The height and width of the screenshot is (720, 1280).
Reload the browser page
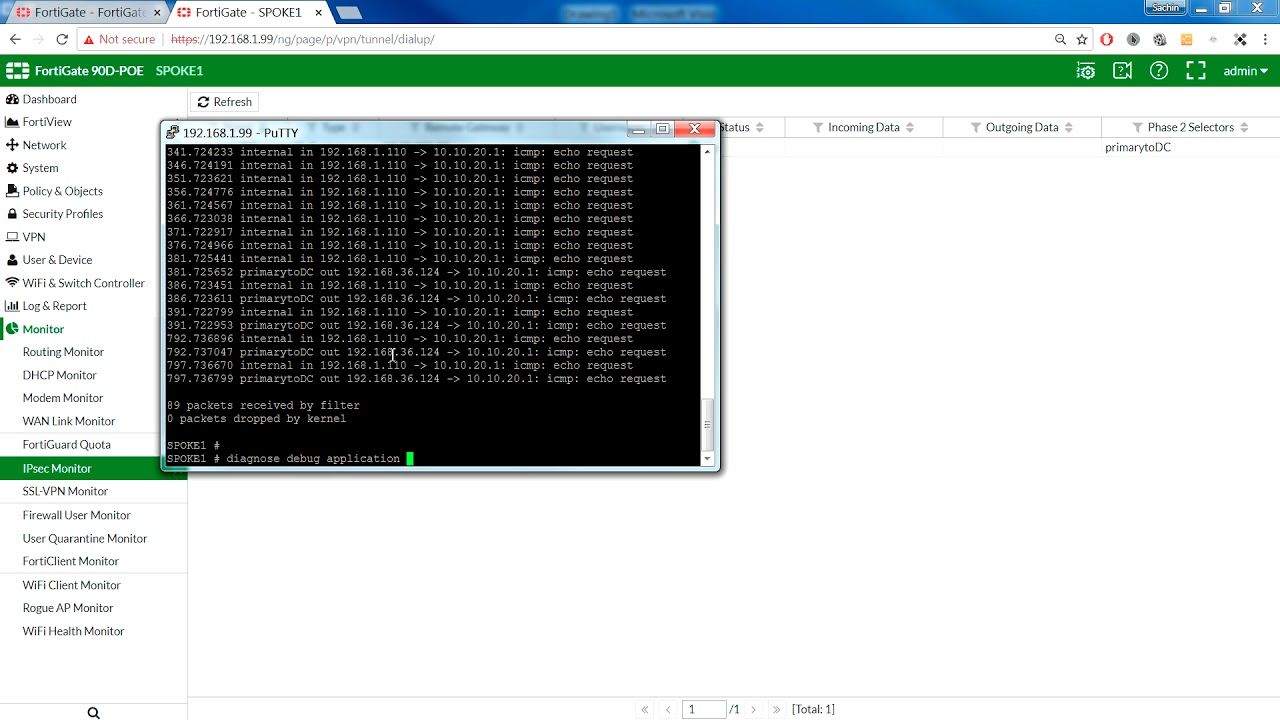click(x=62, y=39)
